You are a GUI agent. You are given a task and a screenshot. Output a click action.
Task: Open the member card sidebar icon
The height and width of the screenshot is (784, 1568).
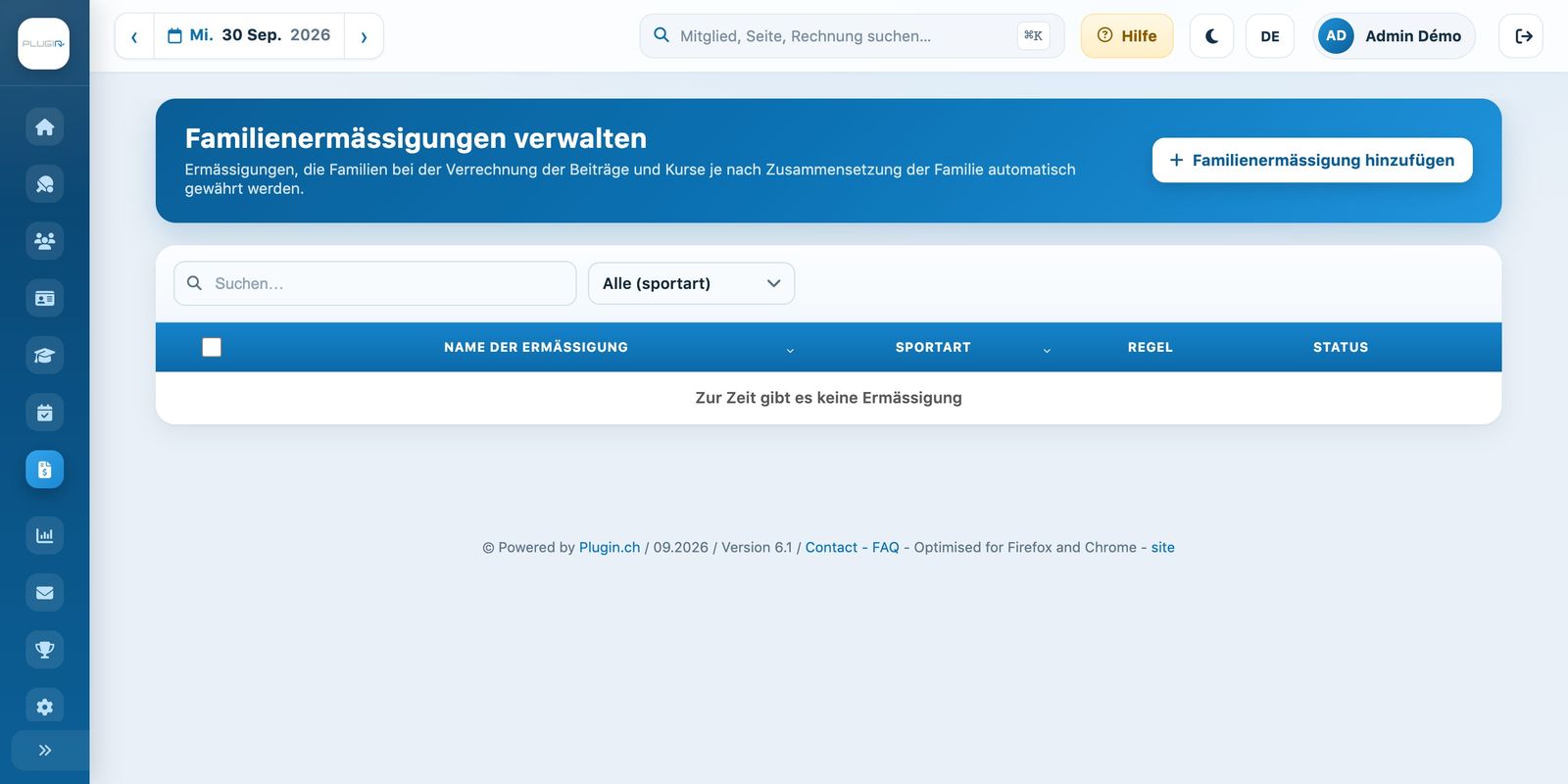(x=44, y=298)
